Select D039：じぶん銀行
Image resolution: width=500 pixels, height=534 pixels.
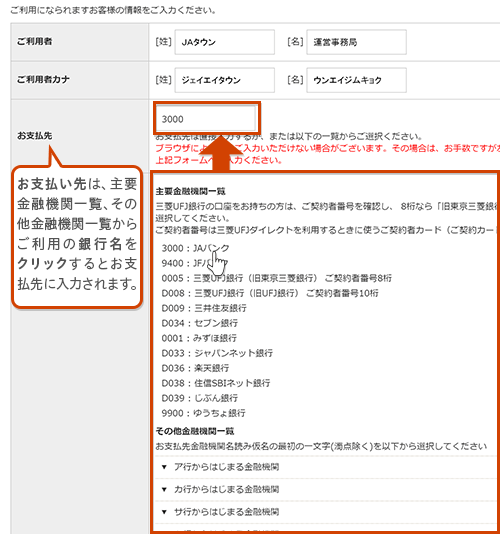200,398
